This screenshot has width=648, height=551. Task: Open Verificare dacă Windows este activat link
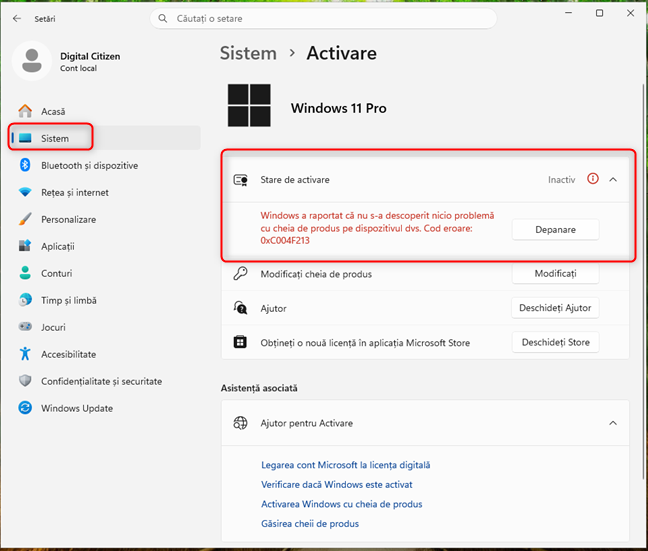click(337, 484)
